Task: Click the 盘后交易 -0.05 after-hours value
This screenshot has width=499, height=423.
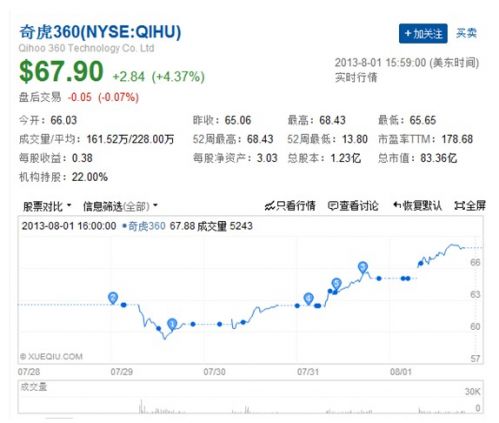Action: (x=80, y=97)
